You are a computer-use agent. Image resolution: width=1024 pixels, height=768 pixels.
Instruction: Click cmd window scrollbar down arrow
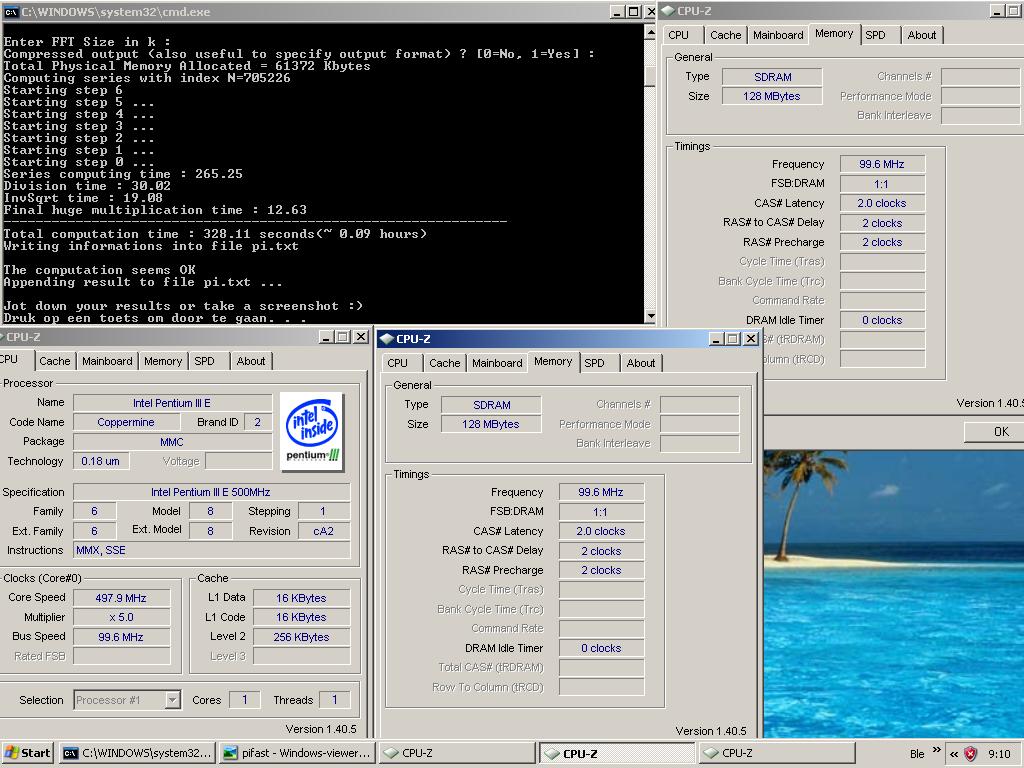(650, 316)
